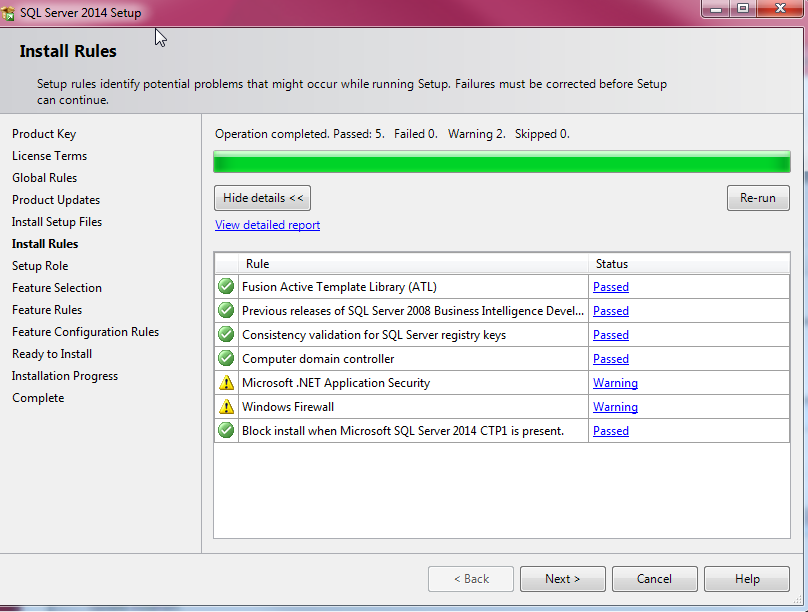Open the View detailed report link

pyautogui.click(x=267, y=225)
